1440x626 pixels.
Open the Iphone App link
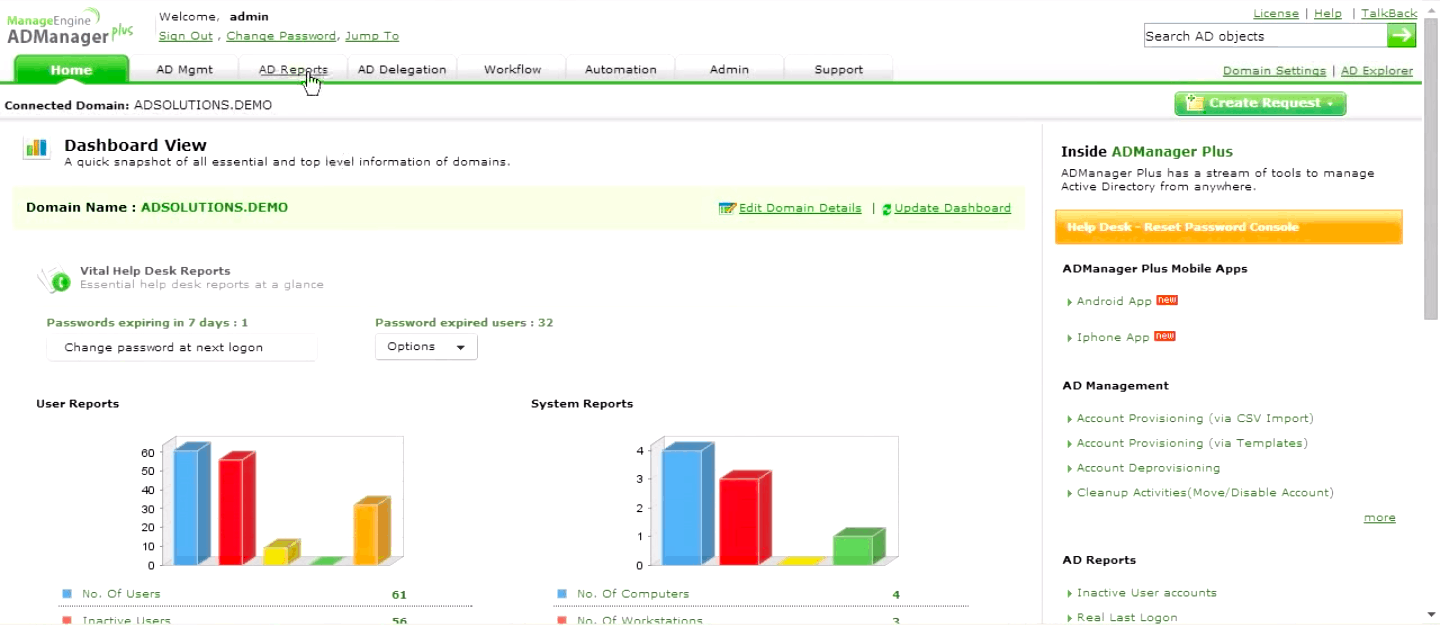click(1113, 338)
